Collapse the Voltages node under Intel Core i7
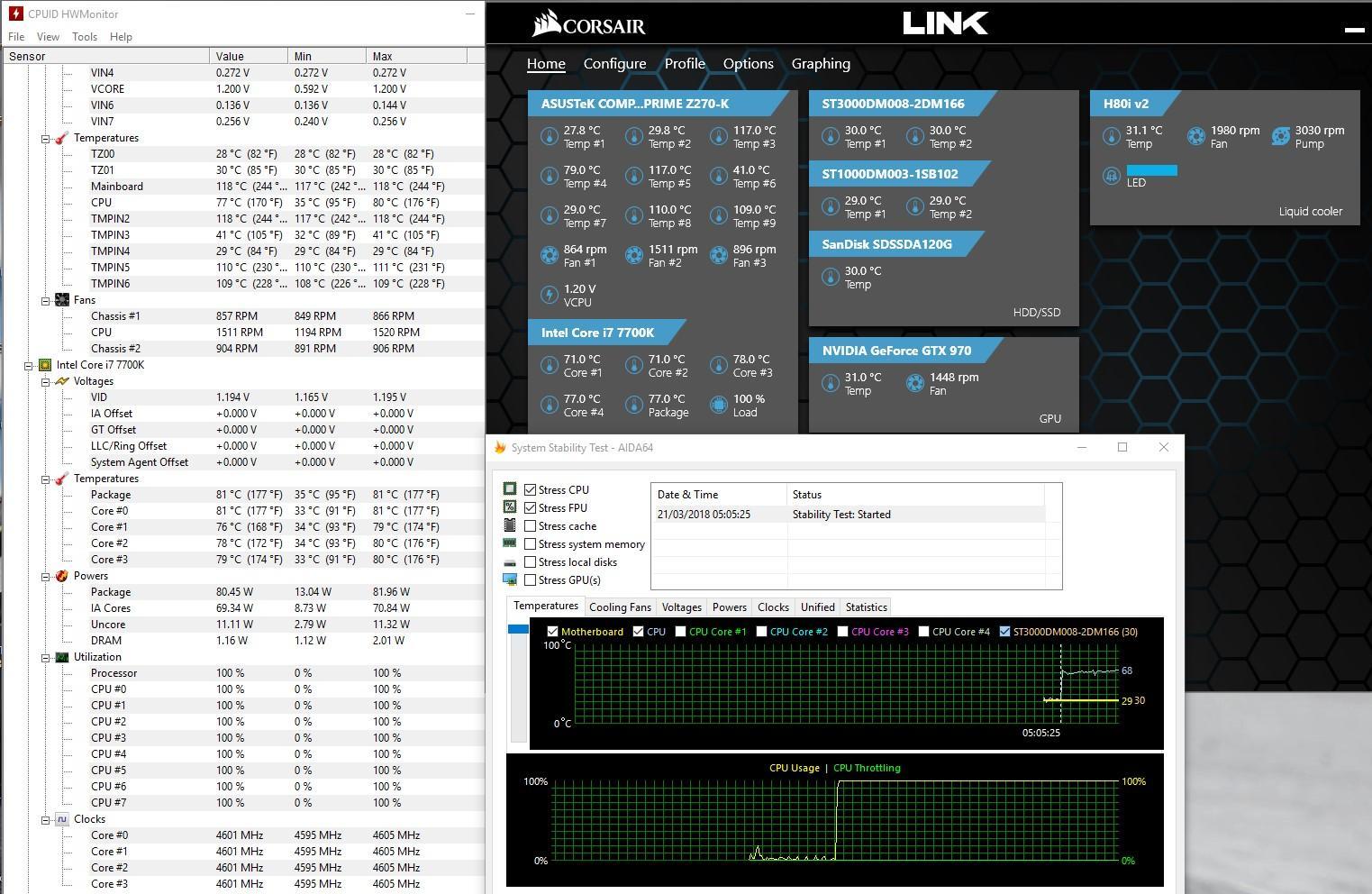 coord(45,381)
